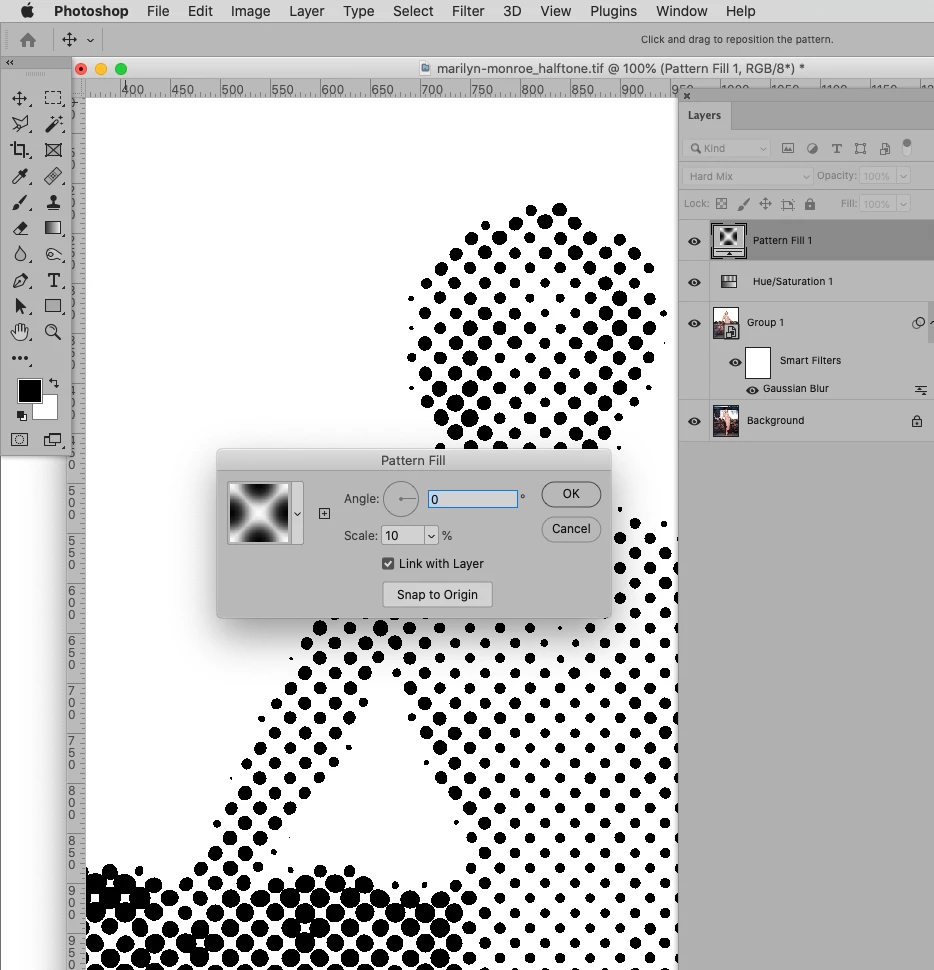Swap foreground and background colors
The image size is (934, 970).
point(54,383)
